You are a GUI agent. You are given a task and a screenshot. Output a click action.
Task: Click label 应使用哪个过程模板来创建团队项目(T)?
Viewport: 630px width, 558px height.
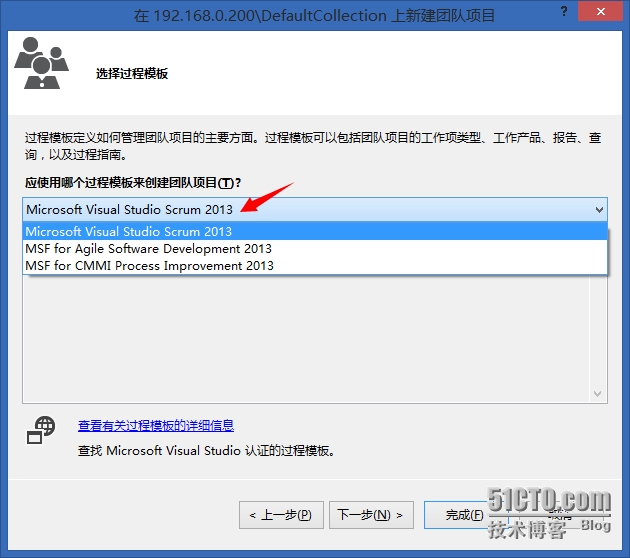(133, 183)
